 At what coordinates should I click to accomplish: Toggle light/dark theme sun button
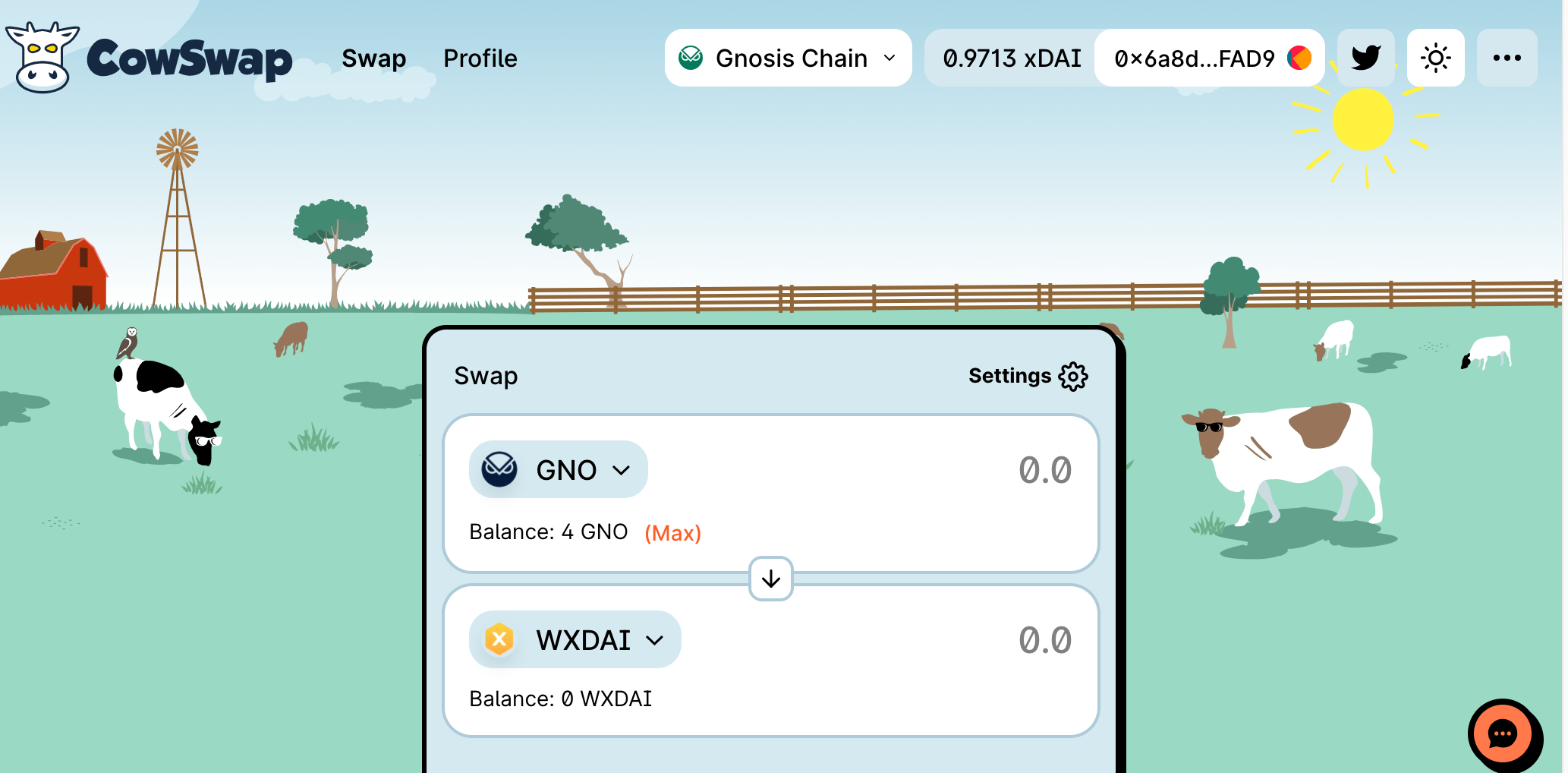click(x=1436, y=58)
